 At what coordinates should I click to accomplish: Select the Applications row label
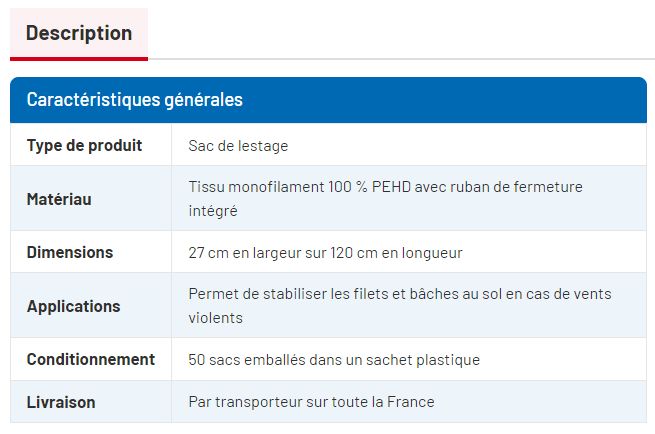coord(73,306)
